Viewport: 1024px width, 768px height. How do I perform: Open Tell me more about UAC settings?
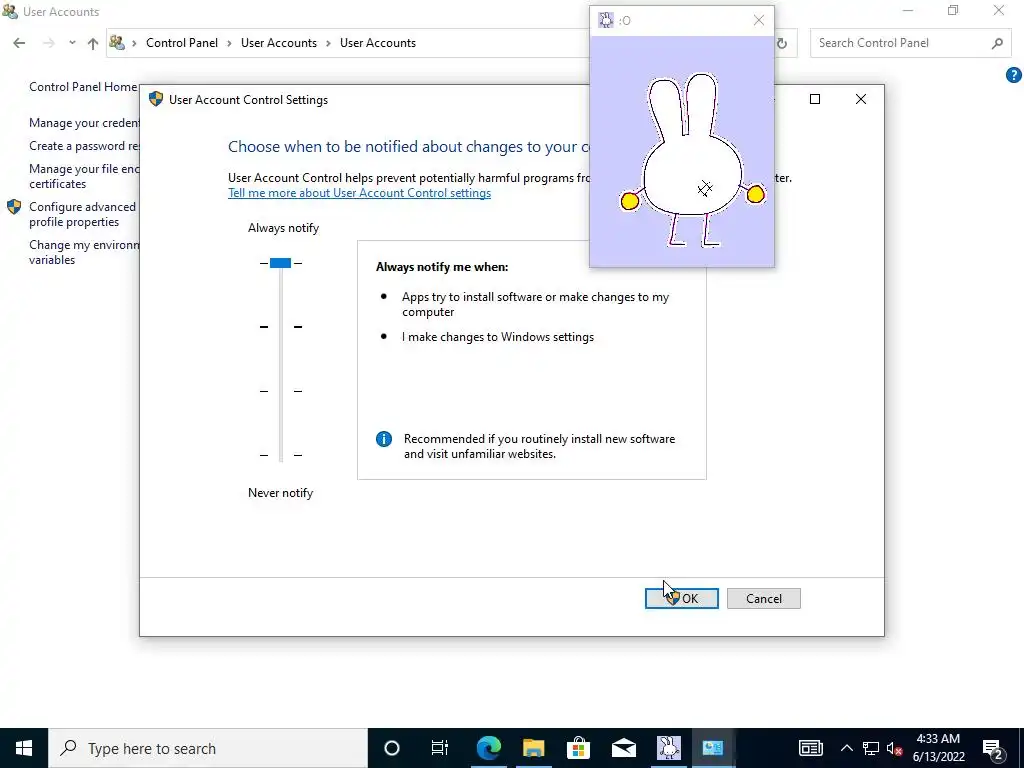pos(359,193)
